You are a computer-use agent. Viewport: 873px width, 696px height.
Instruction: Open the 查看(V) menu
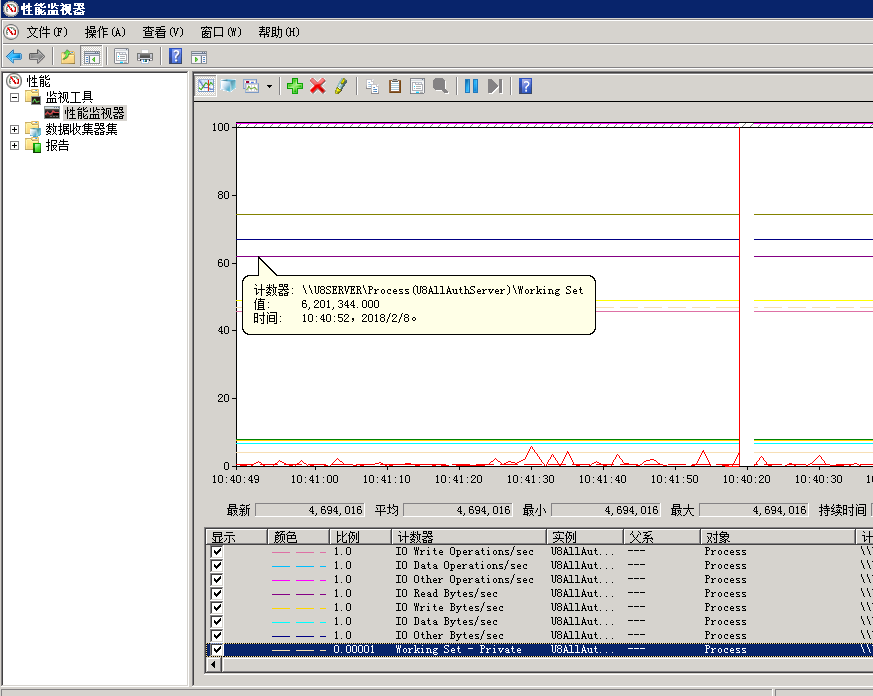163,32
